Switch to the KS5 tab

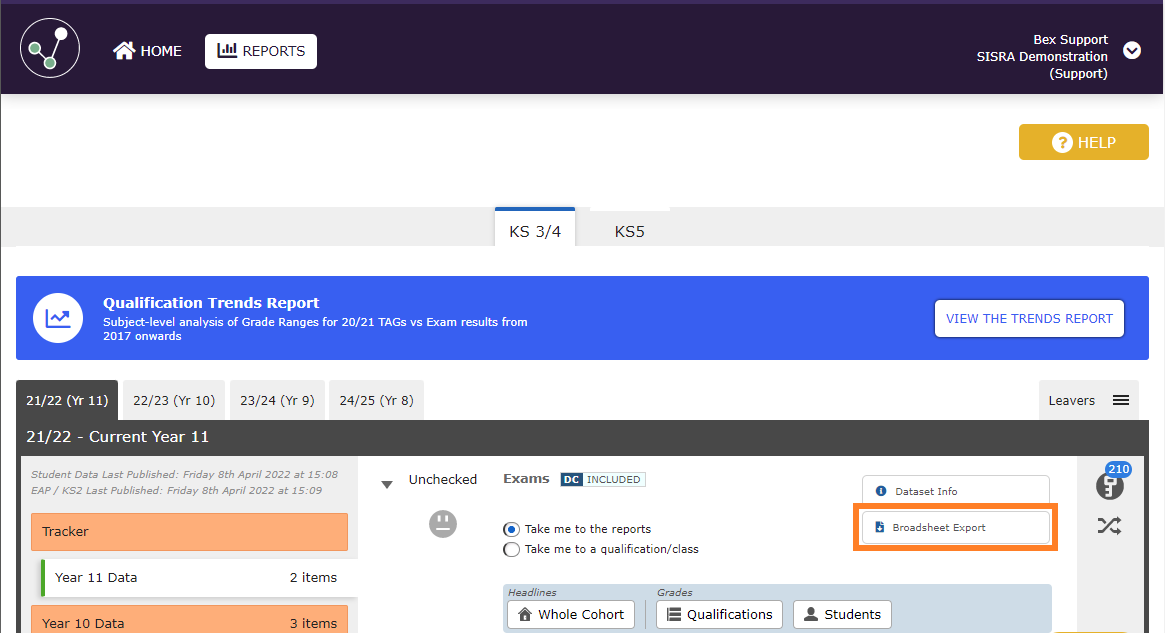(x=629, y=232)
